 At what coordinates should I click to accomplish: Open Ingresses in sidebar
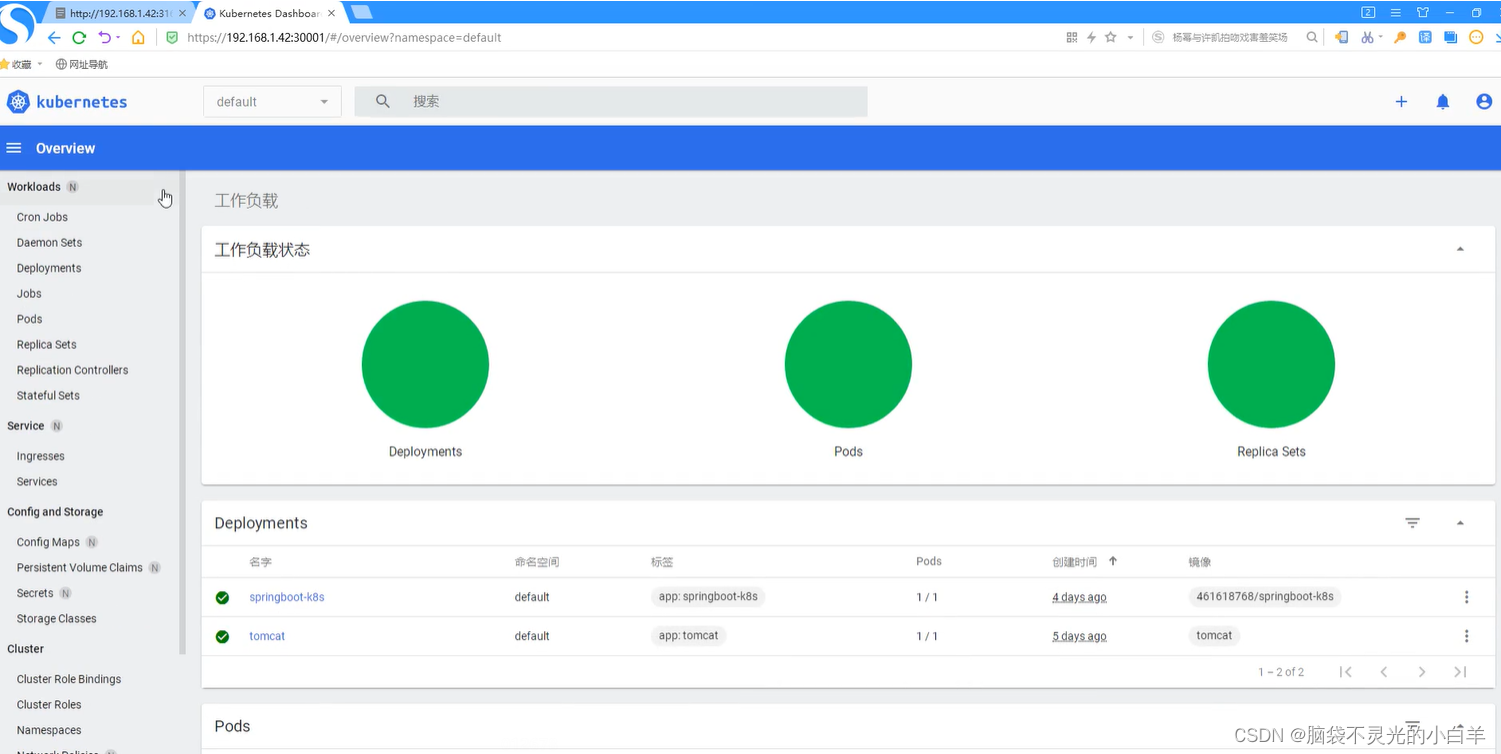(x=40, y=456)
